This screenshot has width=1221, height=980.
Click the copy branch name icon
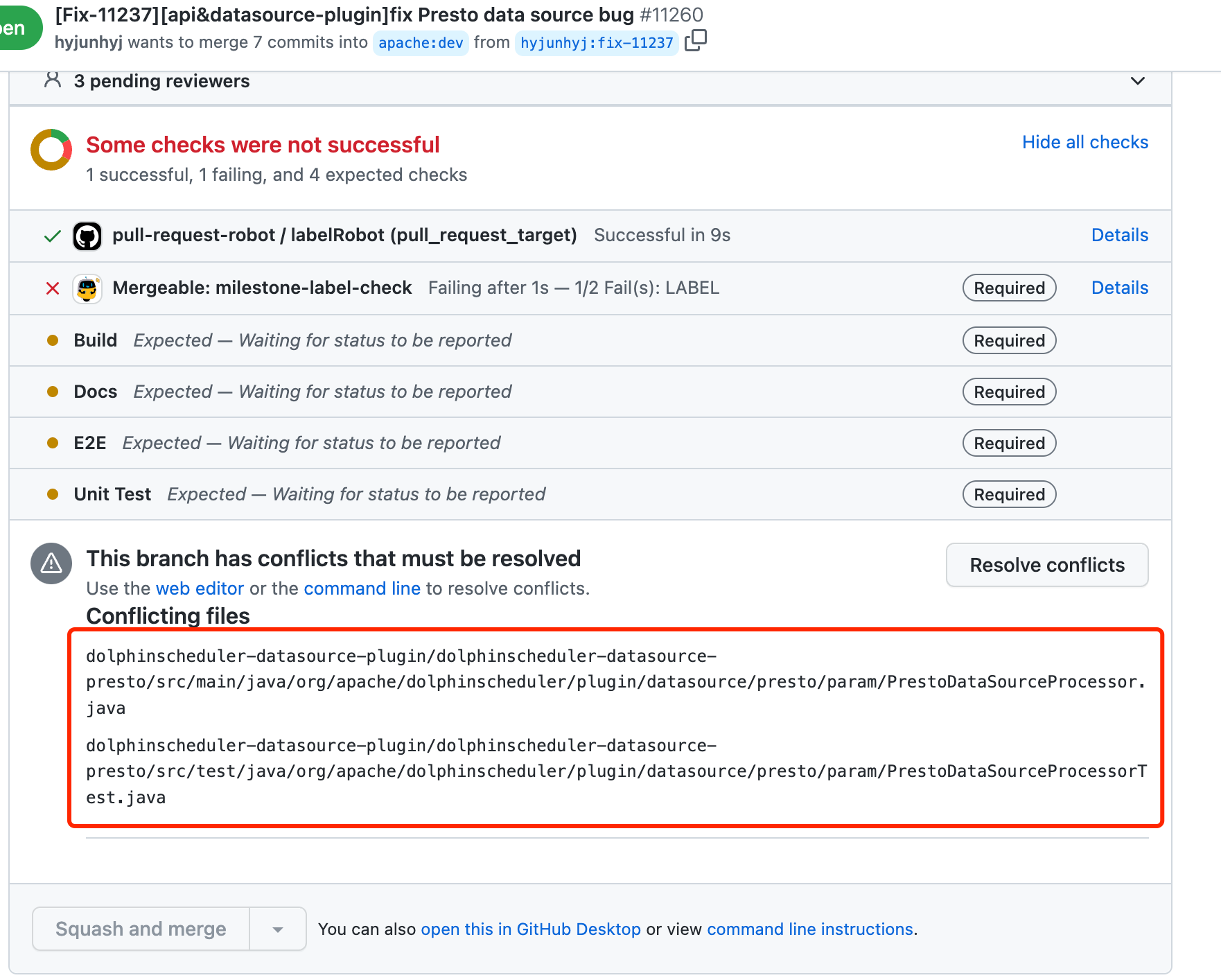pos(695,41)
